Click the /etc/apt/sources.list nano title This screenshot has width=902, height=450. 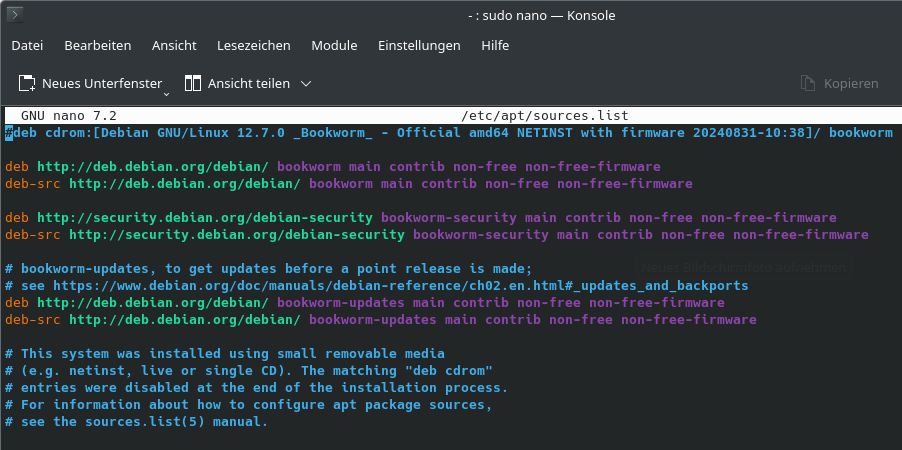[545, 116]
